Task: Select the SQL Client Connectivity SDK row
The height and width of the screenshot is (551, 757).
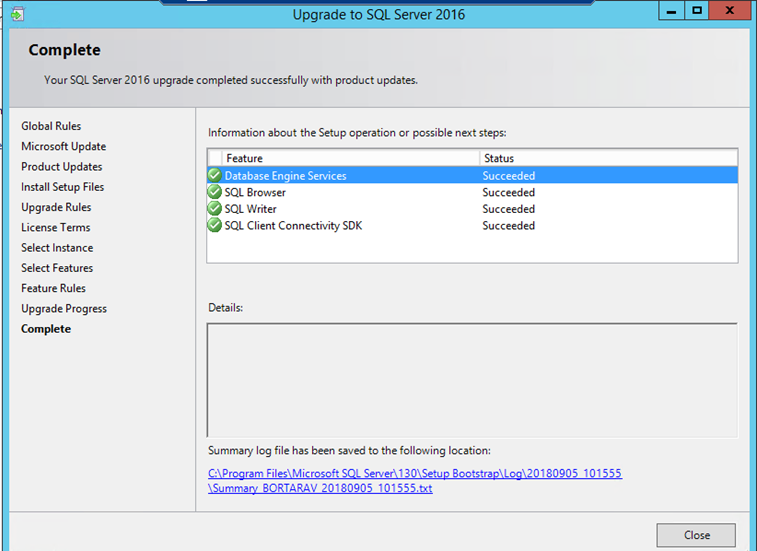Action: (293, 226)
